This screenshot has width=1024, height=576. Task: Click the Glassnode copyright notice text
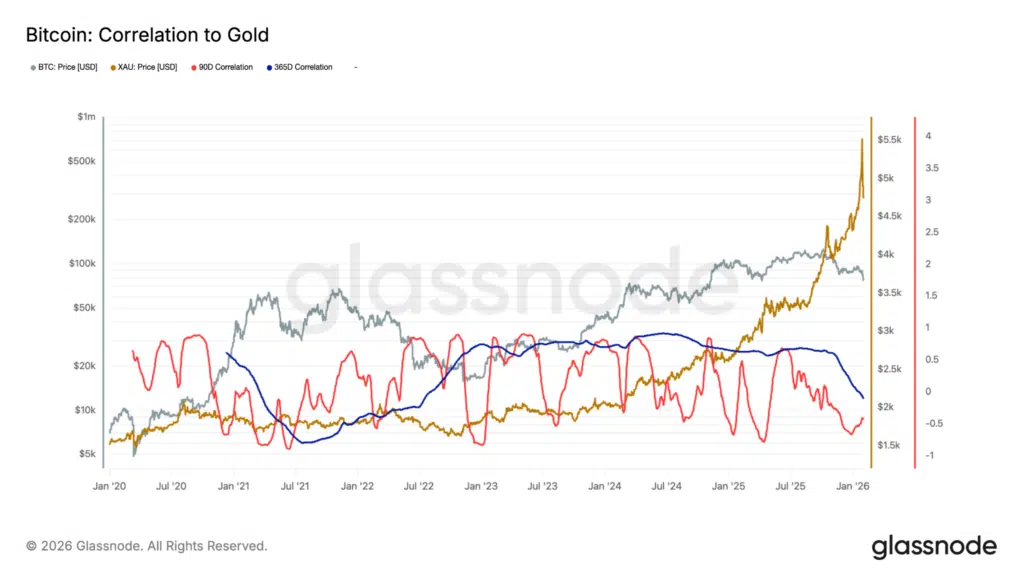(x=147, y=546)
